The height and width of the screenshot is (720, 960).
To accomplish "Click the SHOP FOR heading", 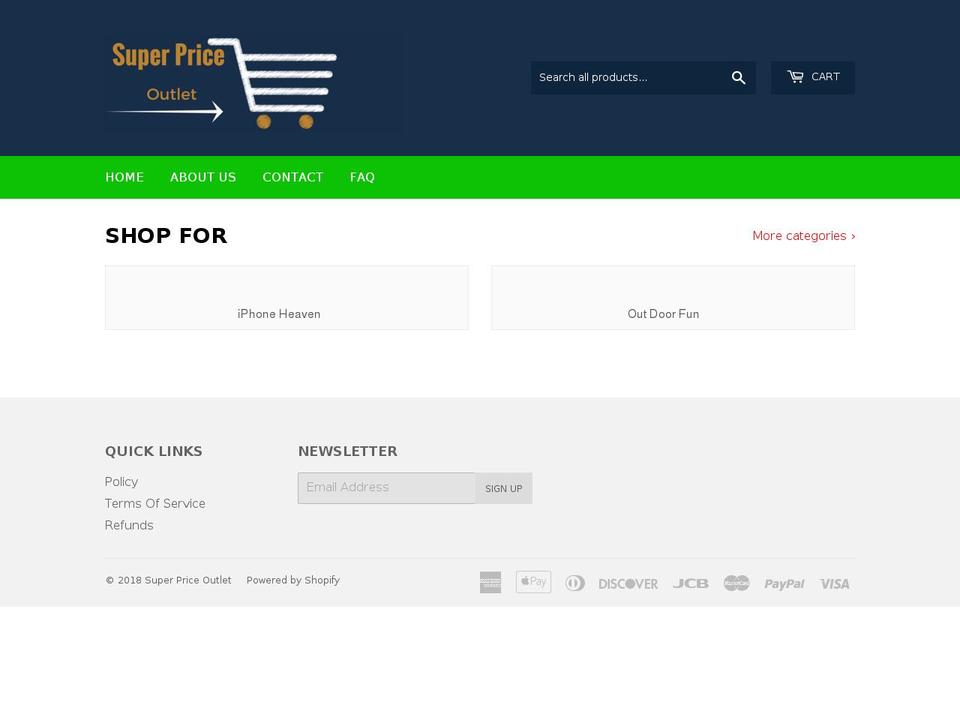I will (x=166, y=236).
